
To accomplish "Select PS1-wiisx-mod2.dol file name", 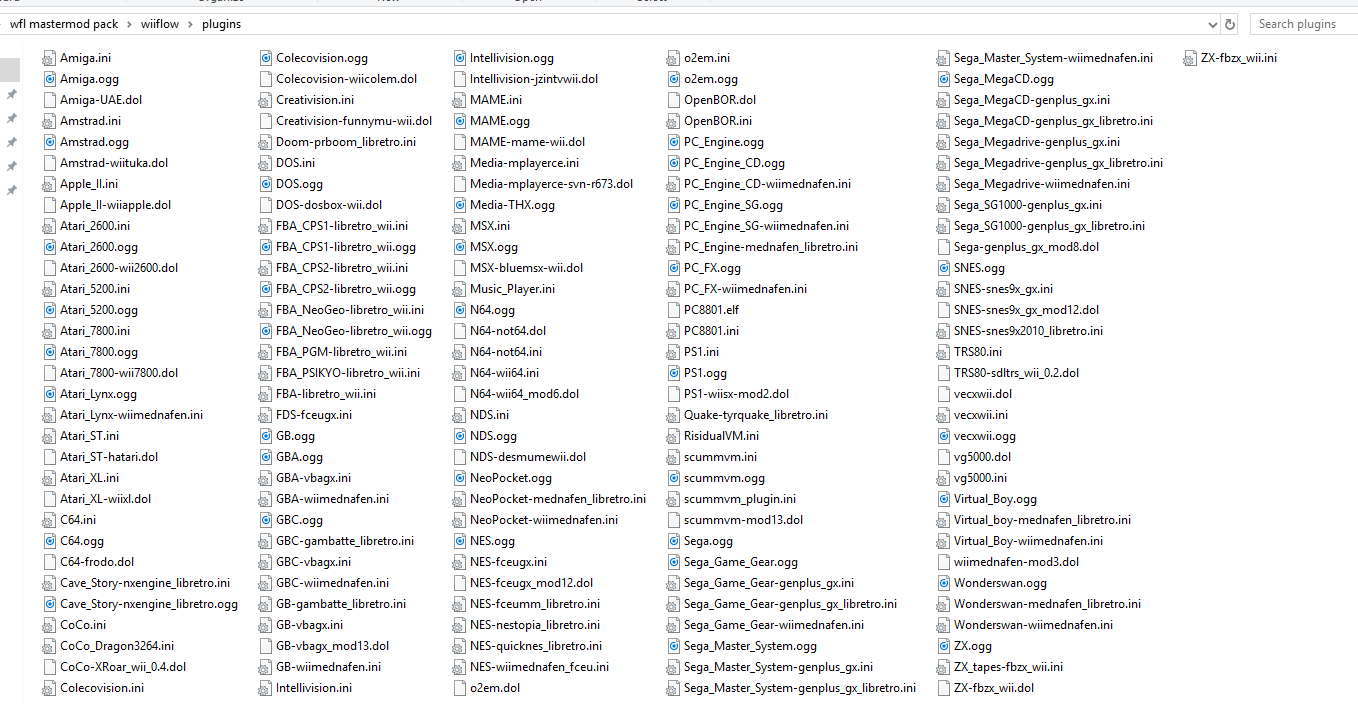I will pyautogui.click(x=736, y=394).
